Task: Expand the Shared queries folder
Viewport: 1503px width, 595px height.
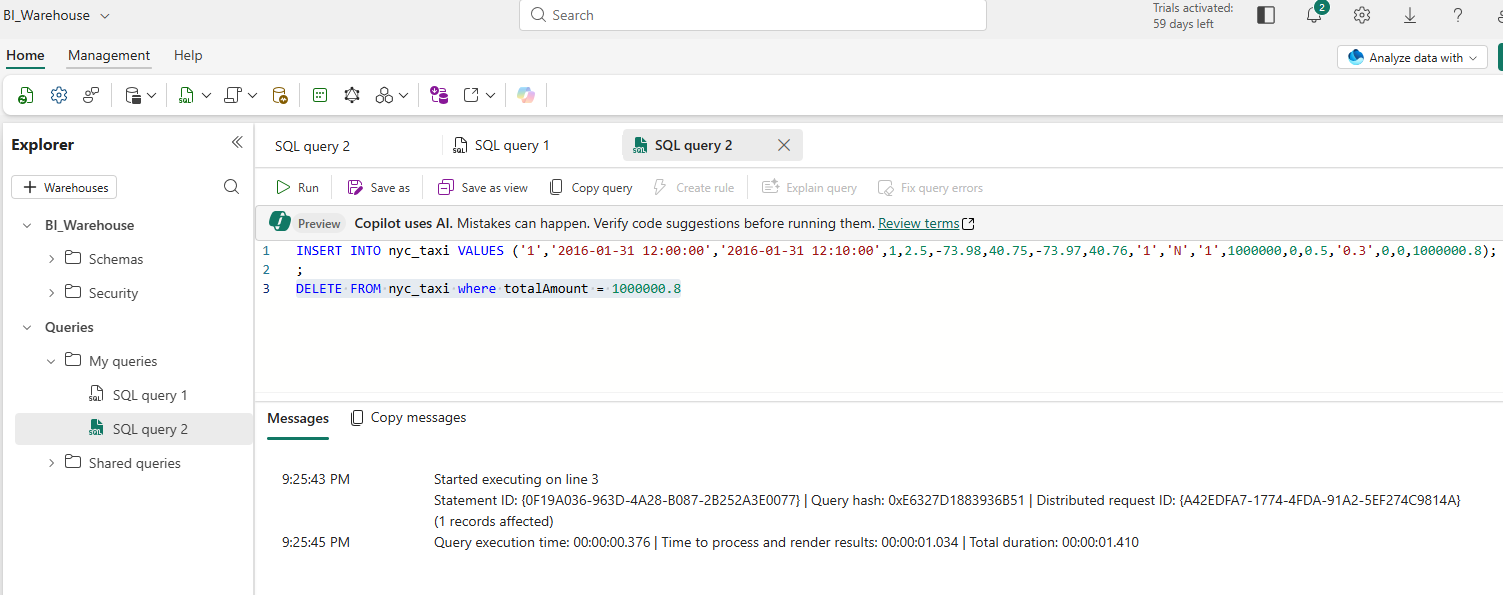Action: point(51,463)
